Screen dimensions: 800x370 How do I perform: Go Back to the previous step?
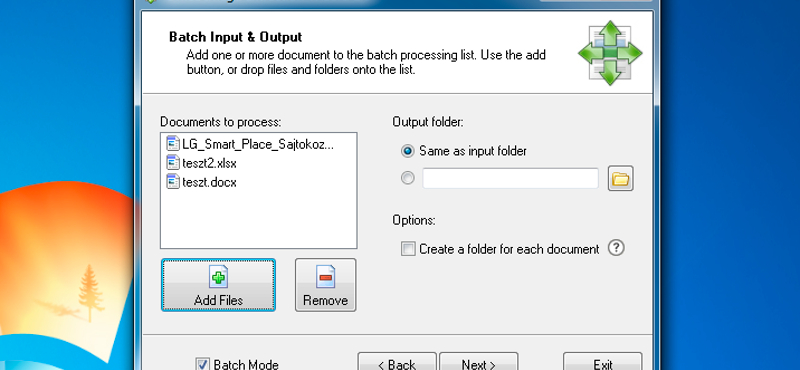coord(397,361)
